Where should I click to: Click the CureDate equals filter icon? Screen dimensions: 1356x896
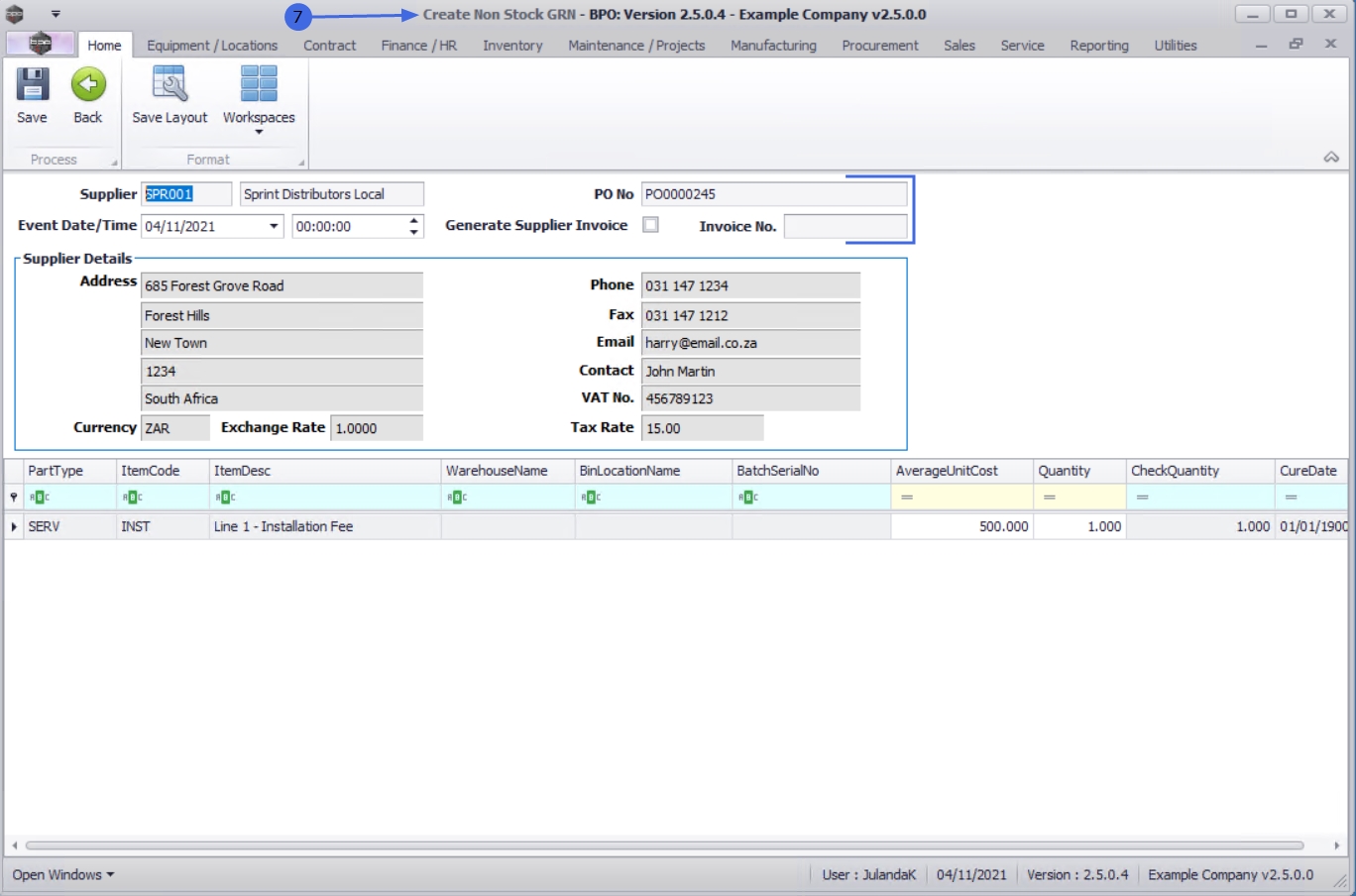pos(1292,498)
